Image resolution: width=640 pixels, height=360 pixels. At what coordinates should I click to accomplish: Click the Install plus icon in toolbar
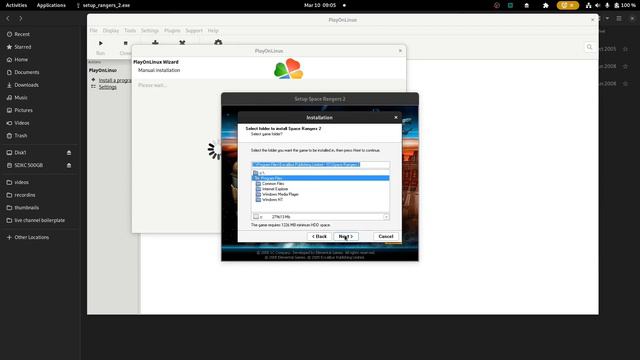155,42
